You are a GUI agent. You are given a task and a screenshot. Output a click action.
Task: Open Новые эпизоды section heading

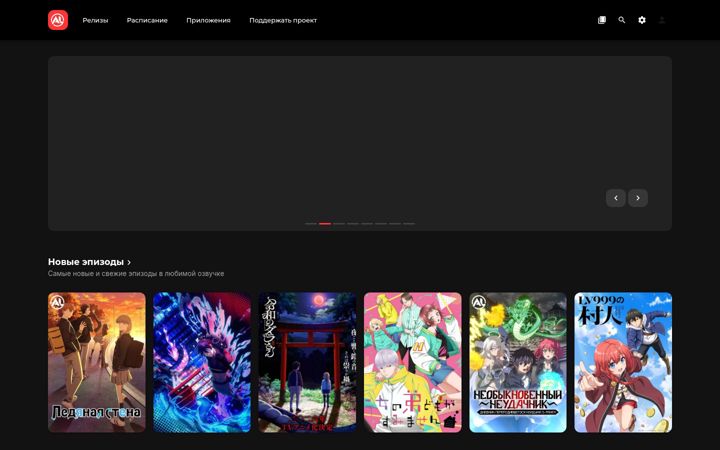click(86, 262)
